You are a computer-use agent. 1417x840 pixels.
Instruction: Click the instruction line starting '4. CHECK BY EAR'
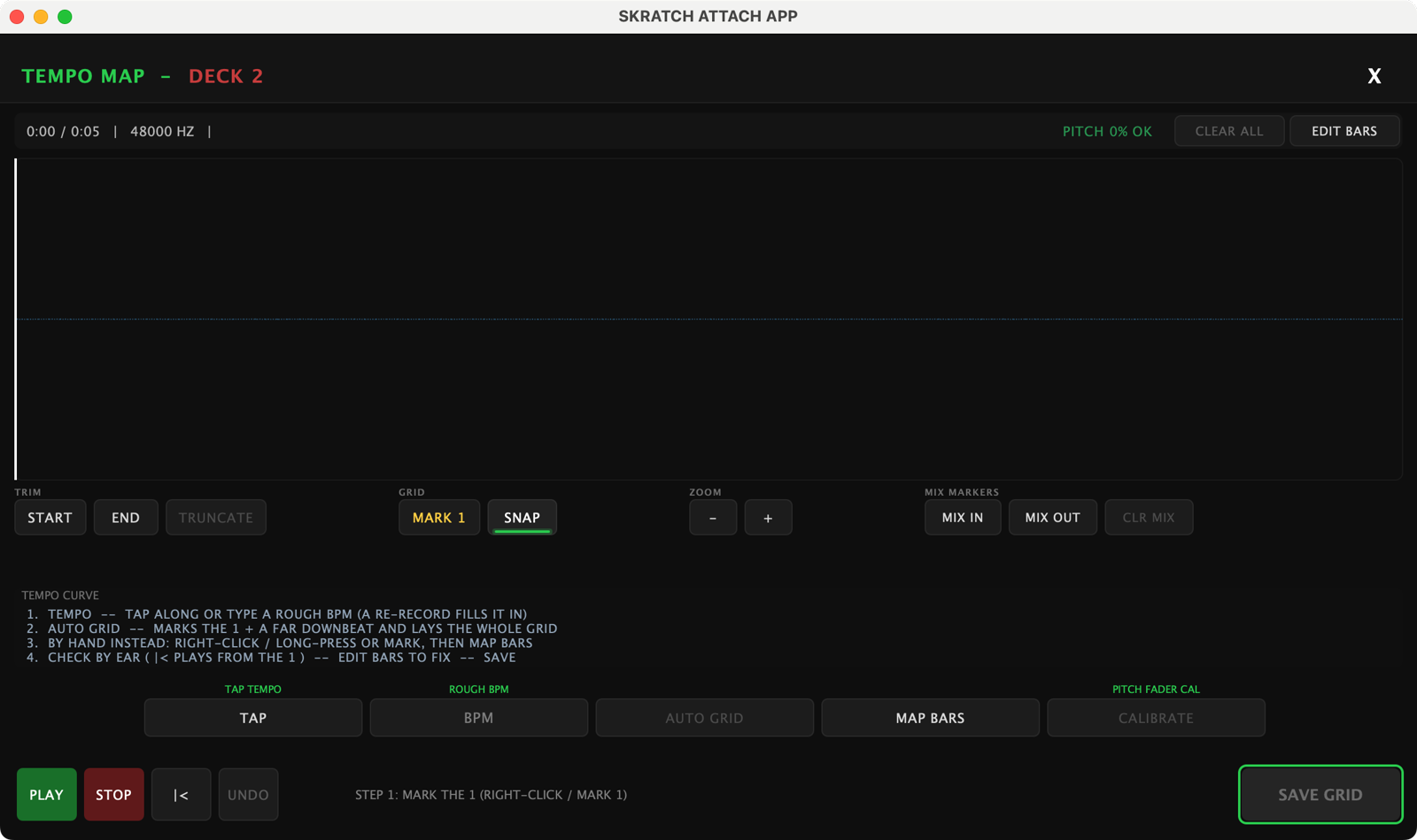(x=271, y=658)
